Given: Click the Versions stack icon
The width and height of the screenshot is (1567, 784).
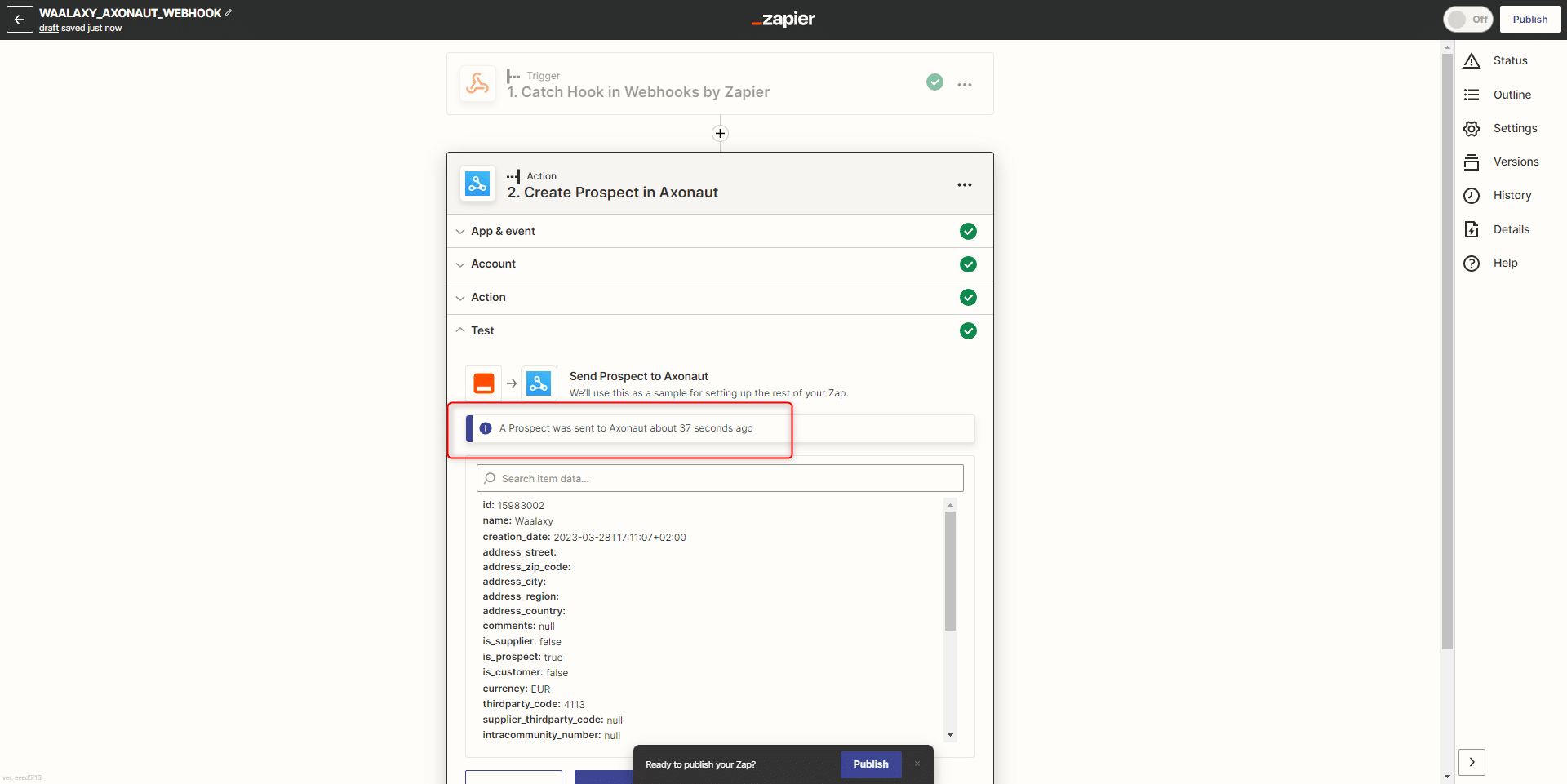Looking at the screenshot, I should click(1472, 162).
